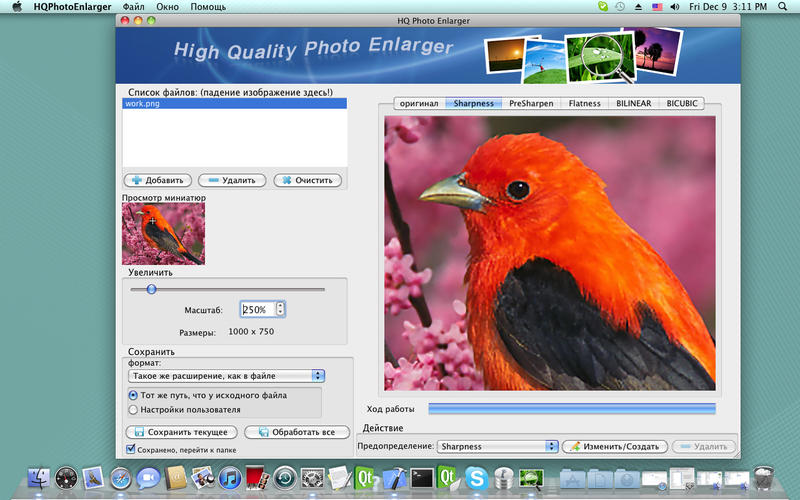Switch to the BILINEAR tab
The image size is (800, 500).
click(634, 103)
